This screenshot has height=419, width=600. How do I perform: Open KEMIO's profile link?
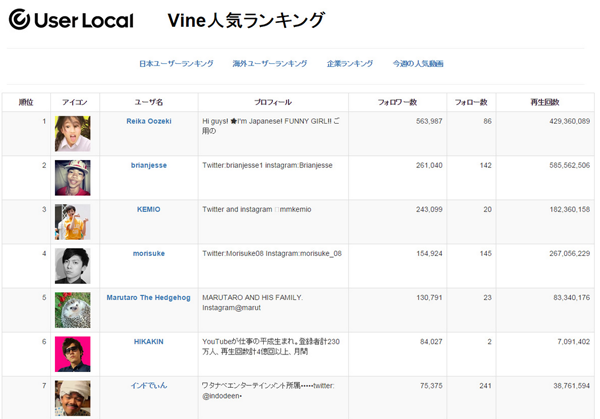[149, 209]
